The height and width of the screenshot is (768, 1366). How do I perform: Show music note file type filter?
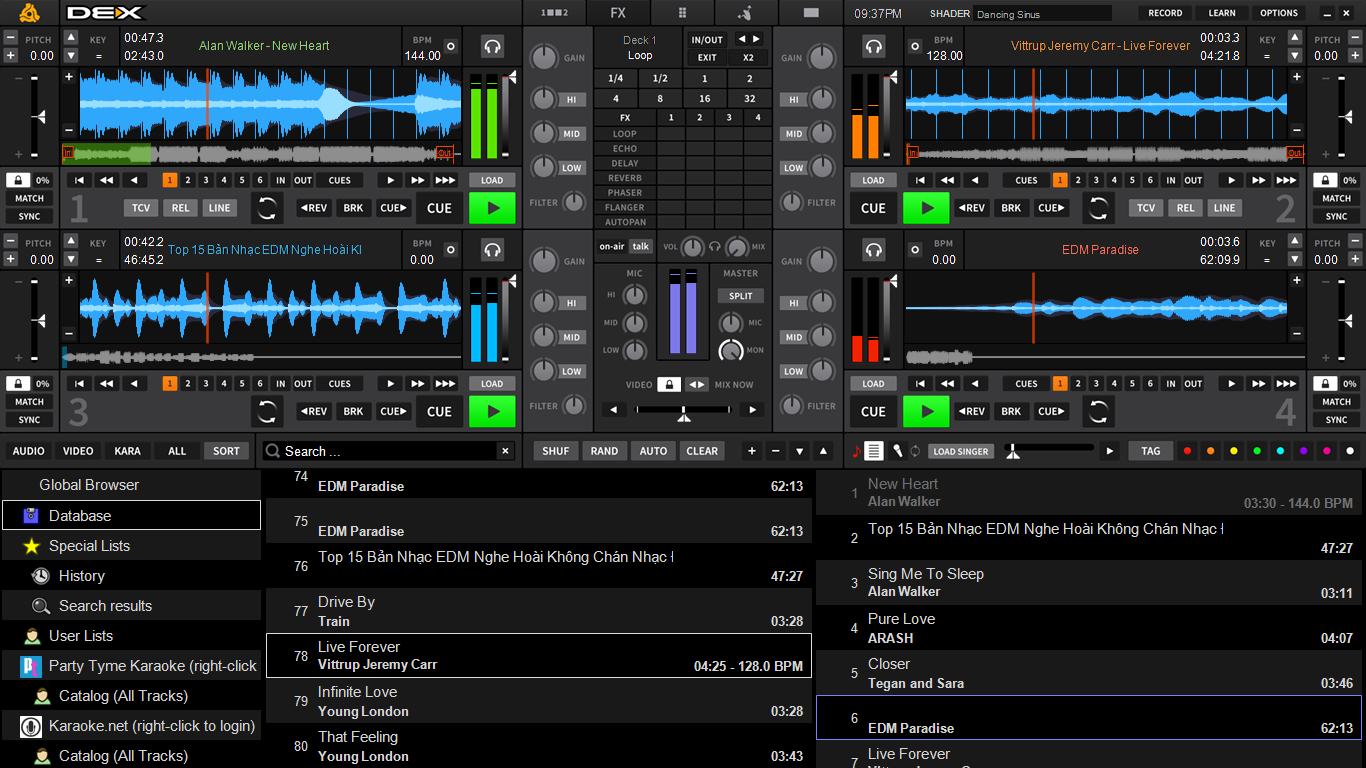[x=856, y=451]
